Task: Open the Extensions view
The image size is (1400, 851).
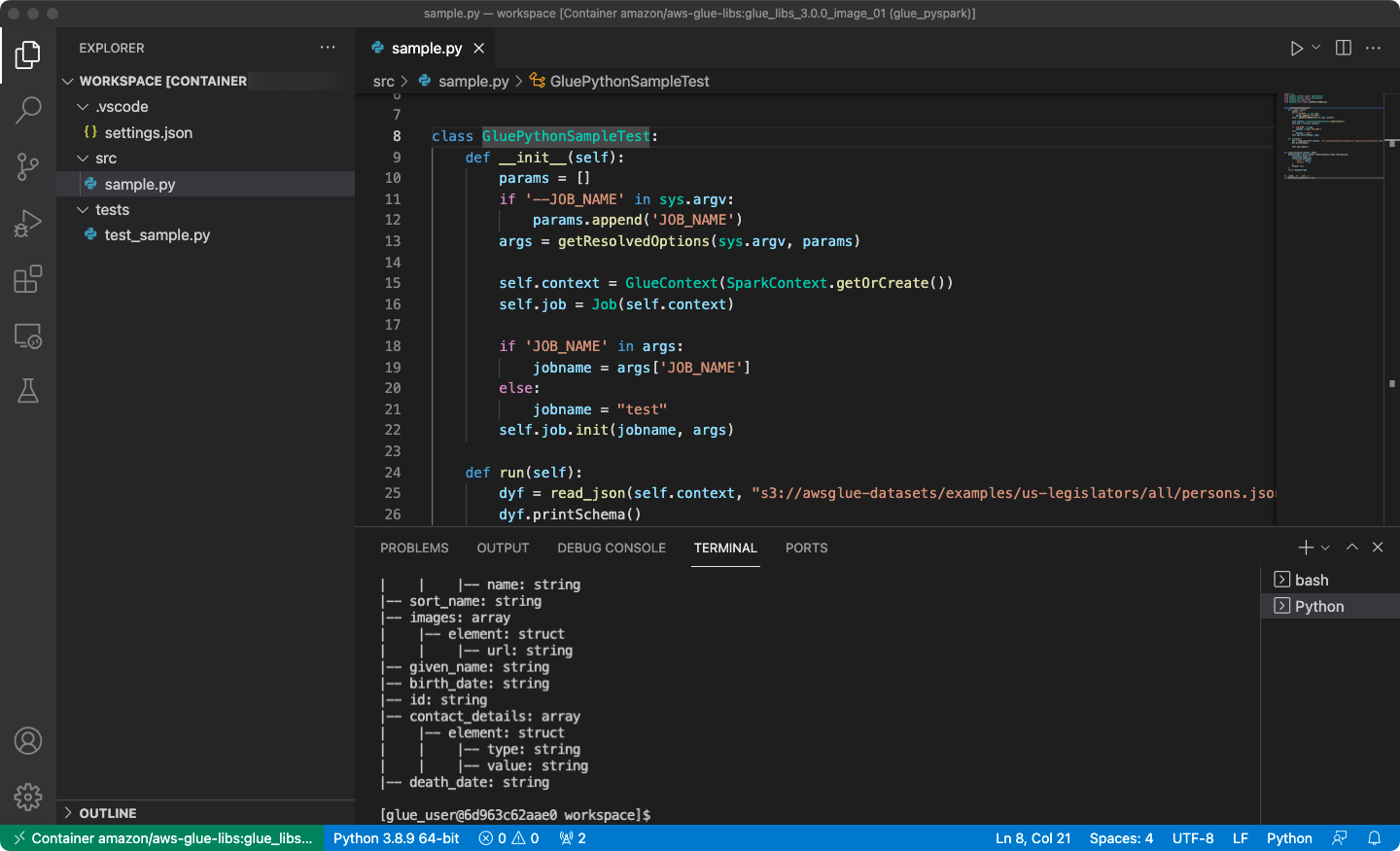Action: (28, 280)
